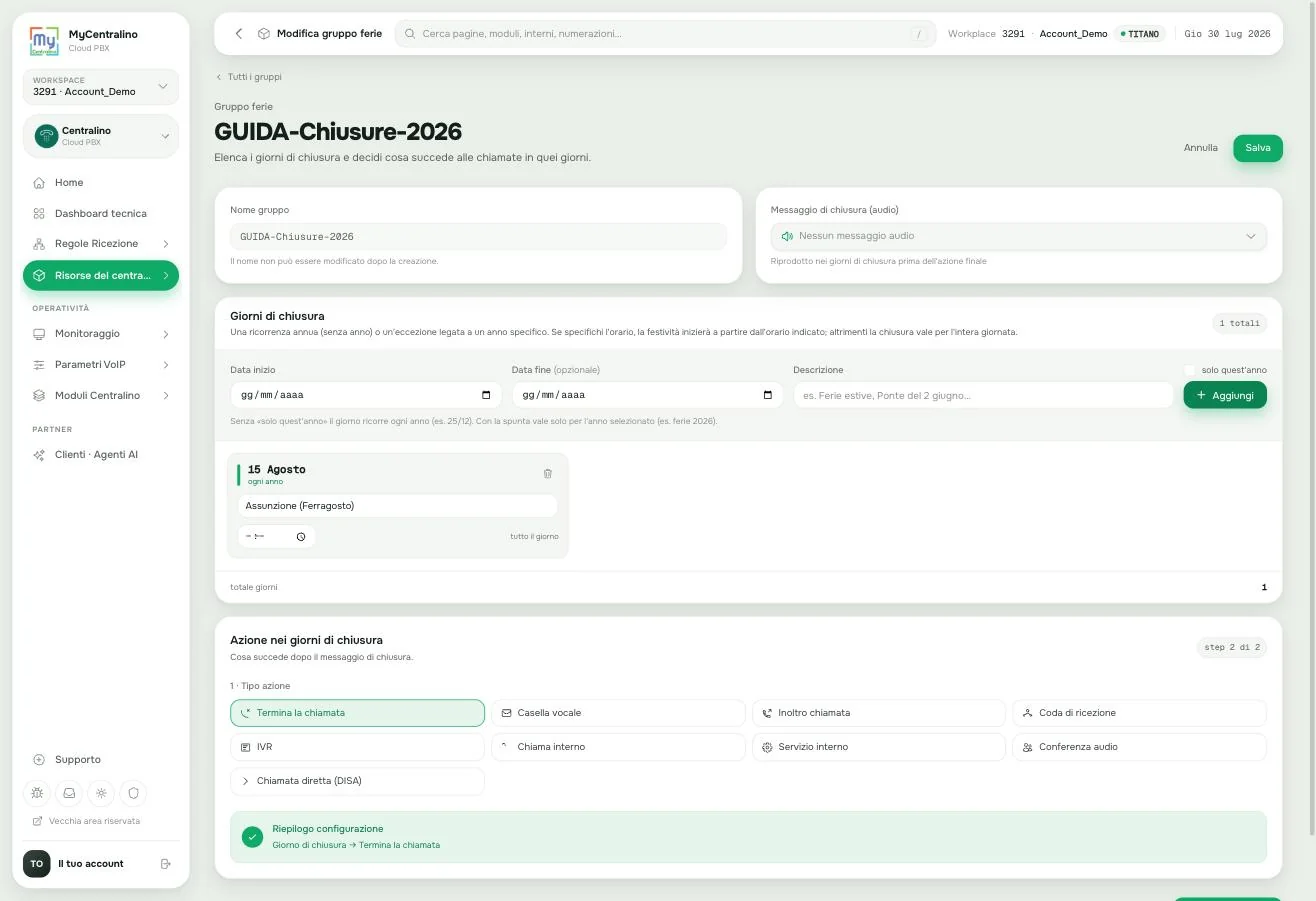This screenshot has height=901, width=1316.
Task: Enable the solo quest'anno checkbox
Action: coord(1190,370)
